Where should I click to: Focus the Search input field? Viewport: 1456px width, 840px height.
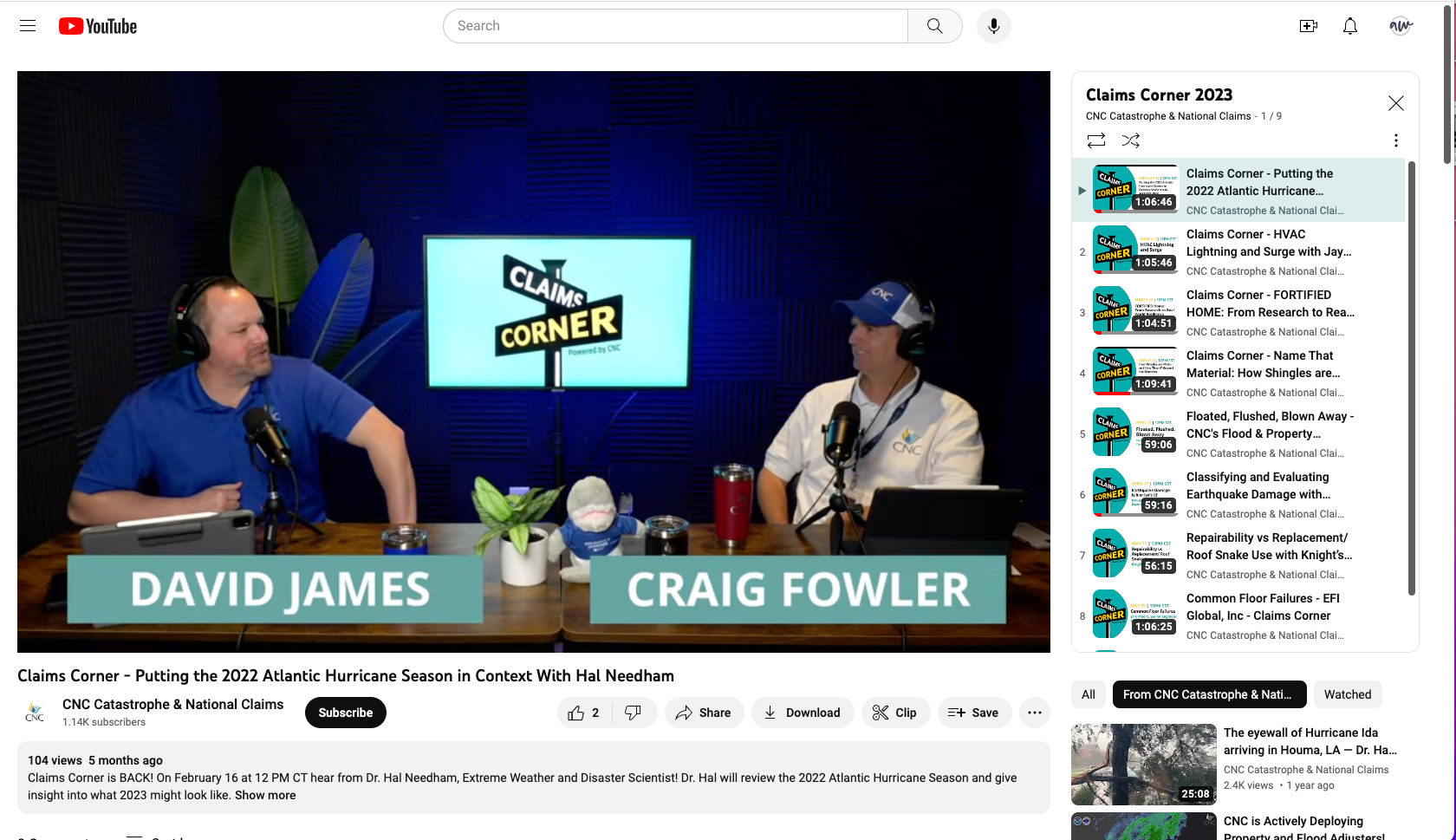click(x=675, y=26)
